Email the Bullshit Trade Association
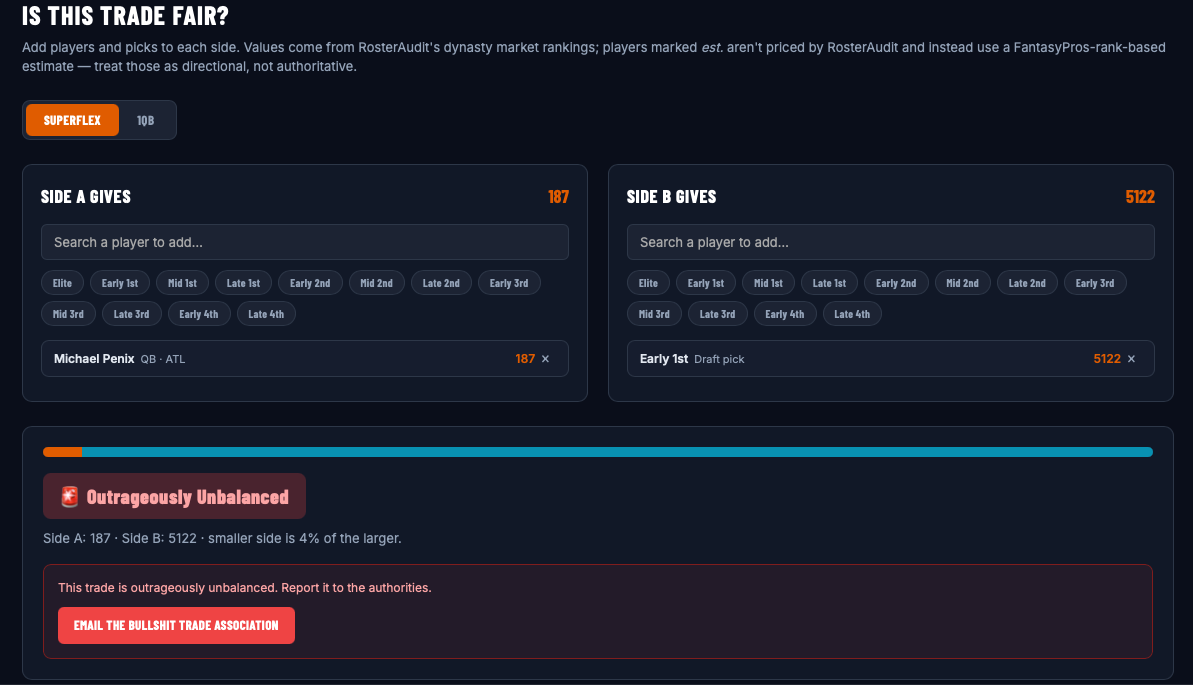 pyautogui.click(x=177, y=626)
